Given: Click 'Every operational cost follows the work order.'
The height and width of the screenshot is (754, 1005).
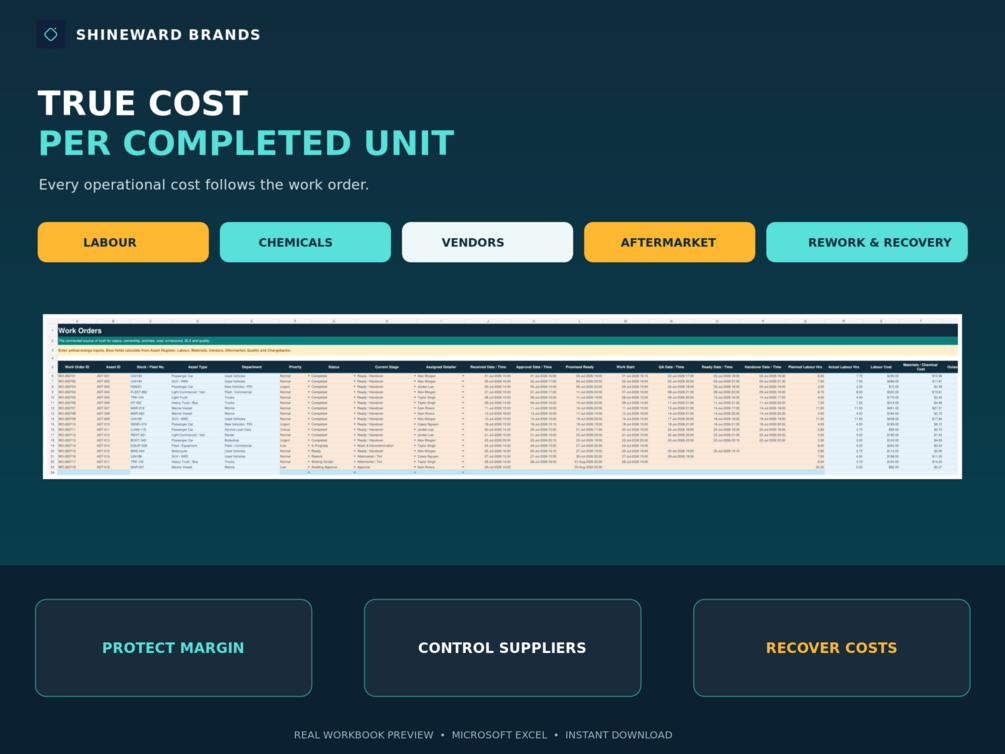Looking at the screenshot, I should pos(204,185).
